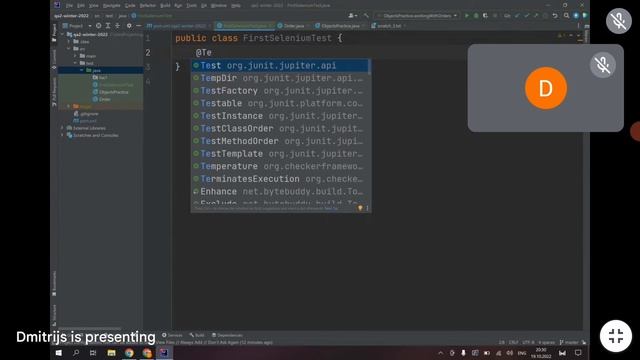Select Test org.junit.jupiter.api completion suggestion

click(280, 66)
